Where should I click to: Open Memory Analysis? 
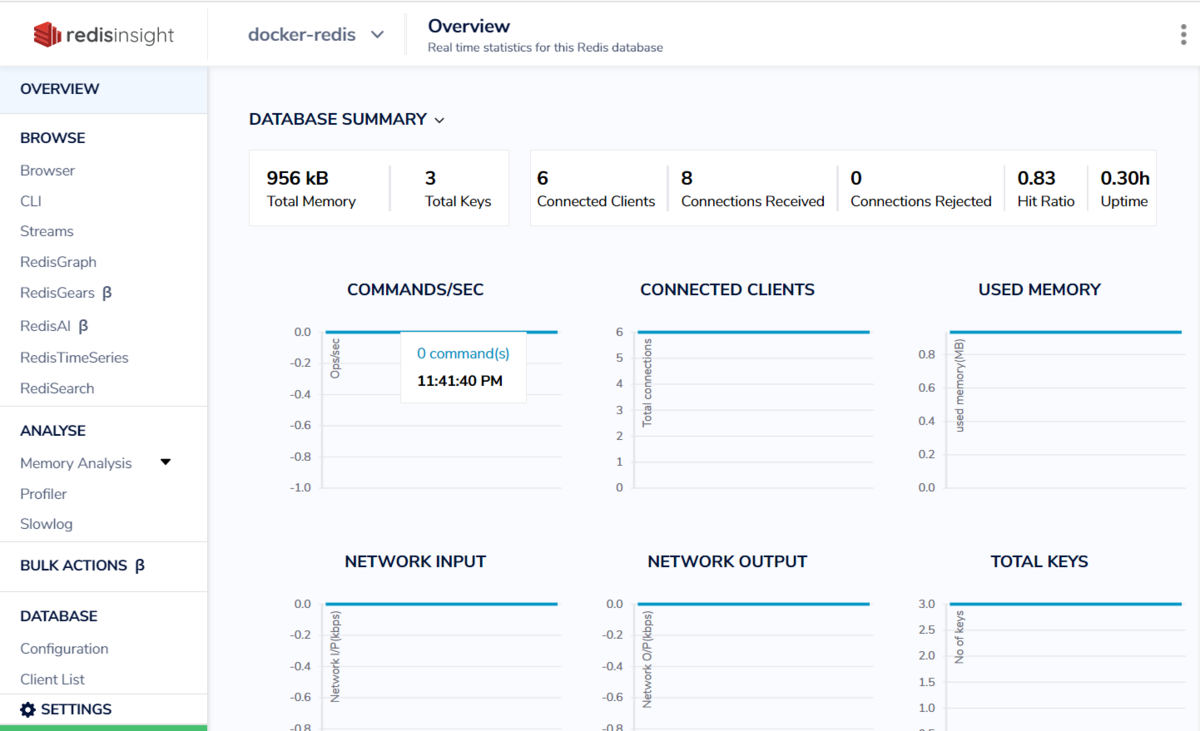coord(76,463)
